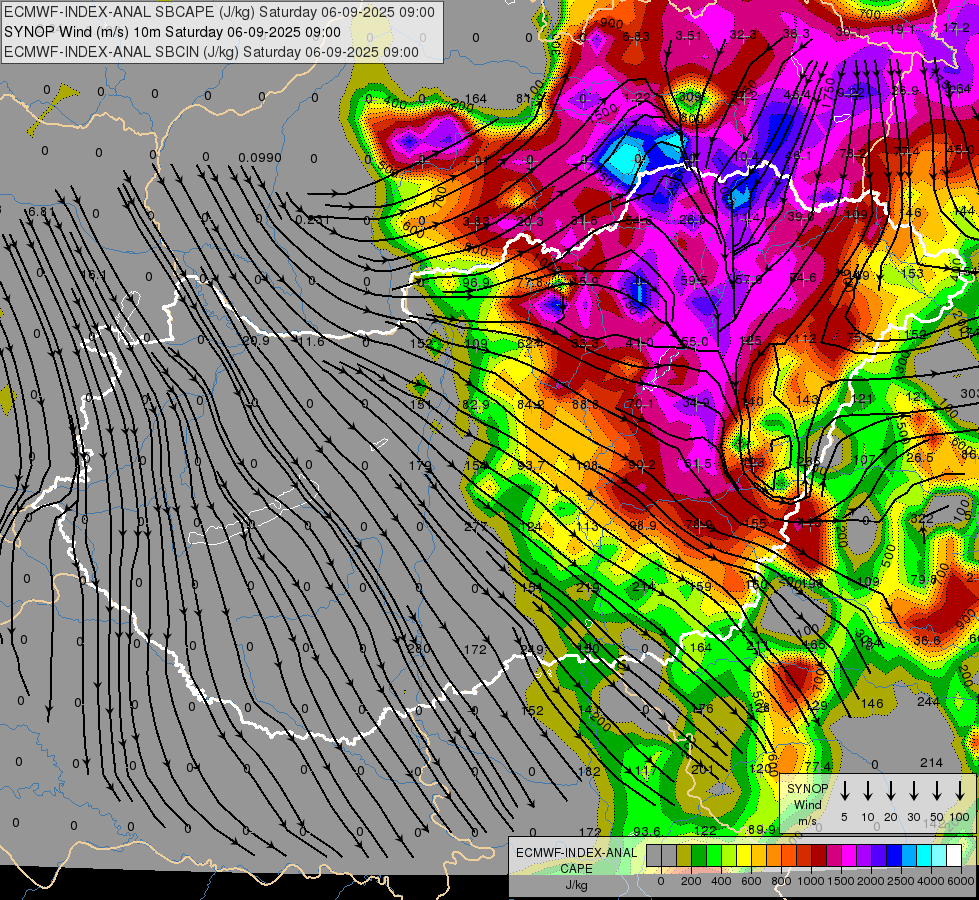Image resolution: width=979 pixels, height=900 pixels.
Task: Click the map value '122'
Action: click(705, 830)
